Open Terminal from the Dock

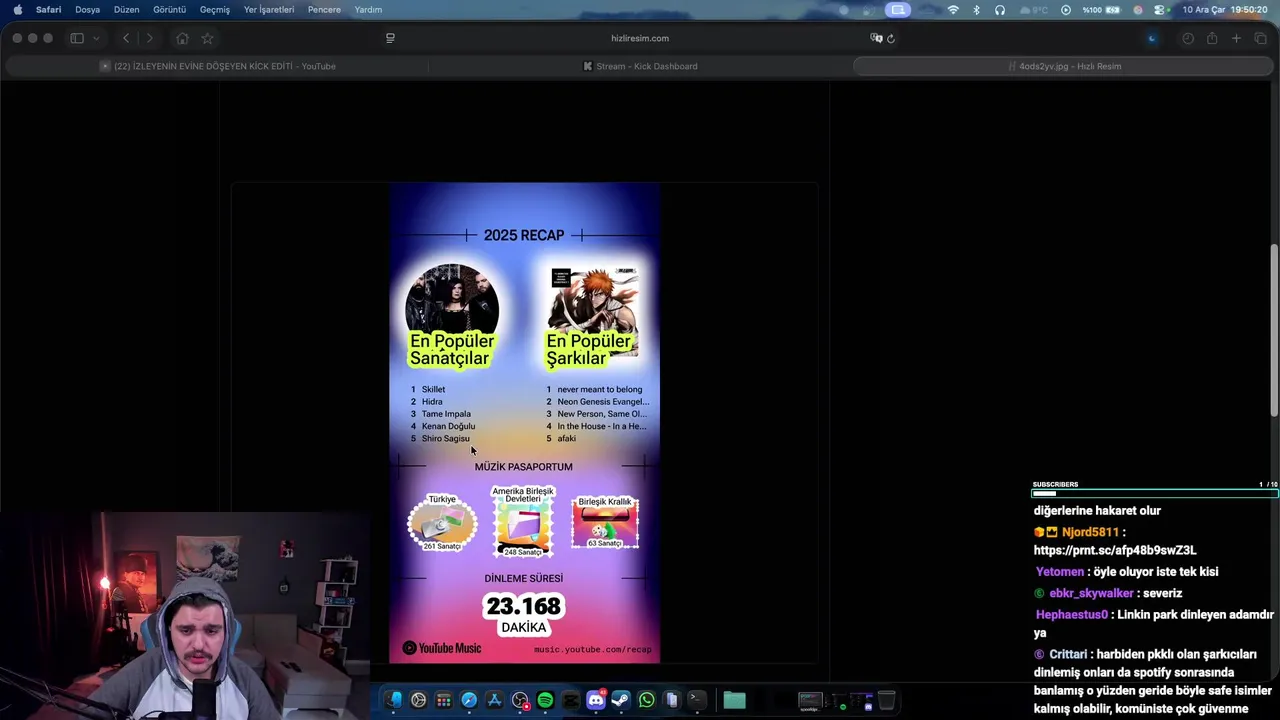[x=697, y=700]
